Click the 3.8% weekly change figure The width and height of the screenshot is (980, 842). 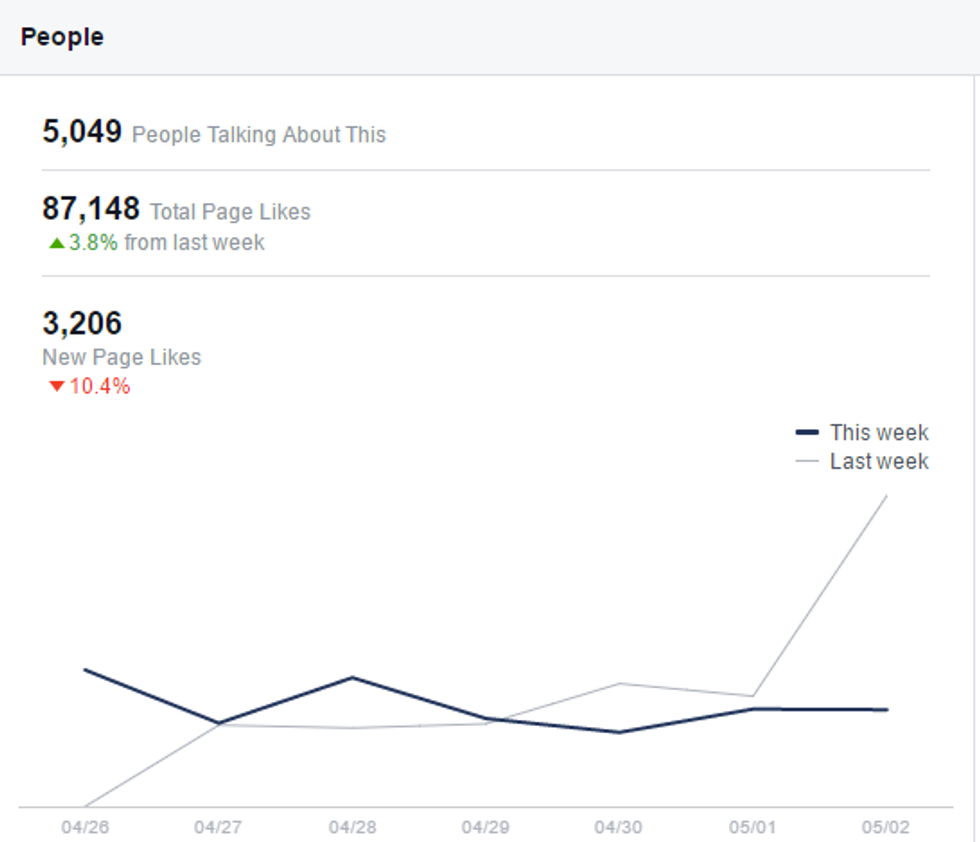click(x=93, y=243)
